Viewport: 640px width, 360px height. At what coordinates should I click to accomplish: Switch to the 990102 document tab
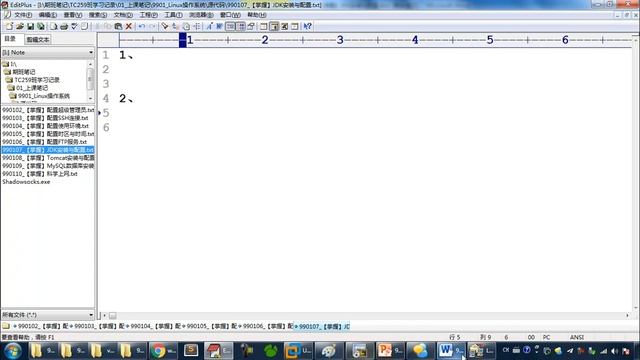(40, 327)
